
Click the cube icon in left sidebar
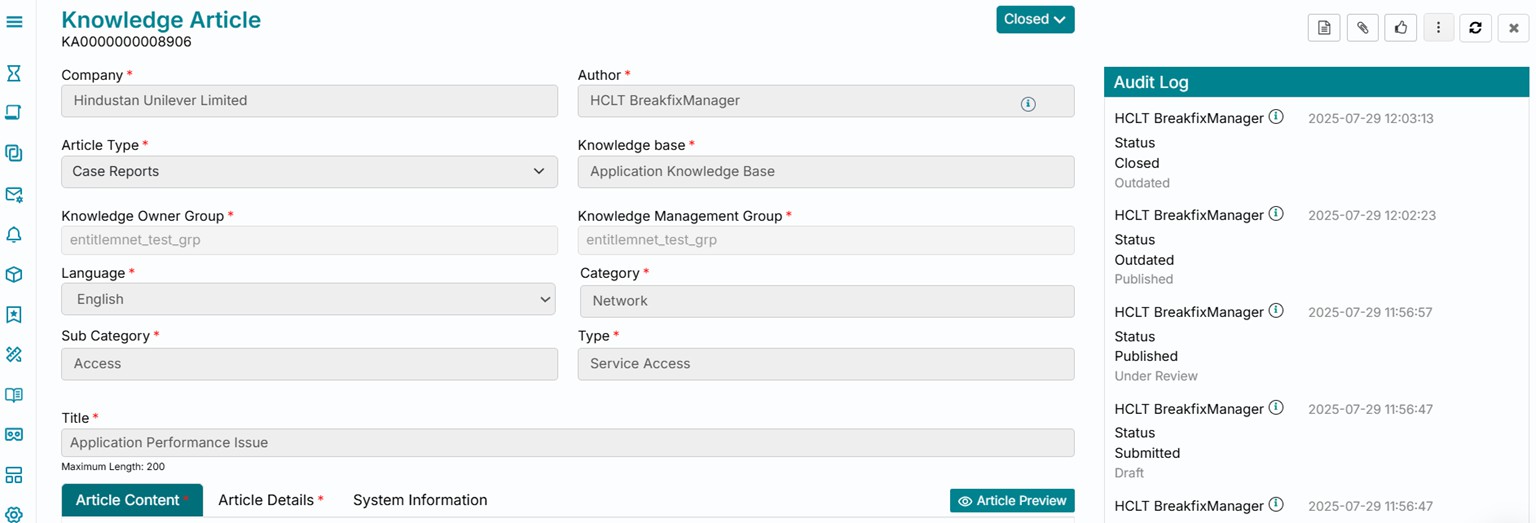(14, 275)
